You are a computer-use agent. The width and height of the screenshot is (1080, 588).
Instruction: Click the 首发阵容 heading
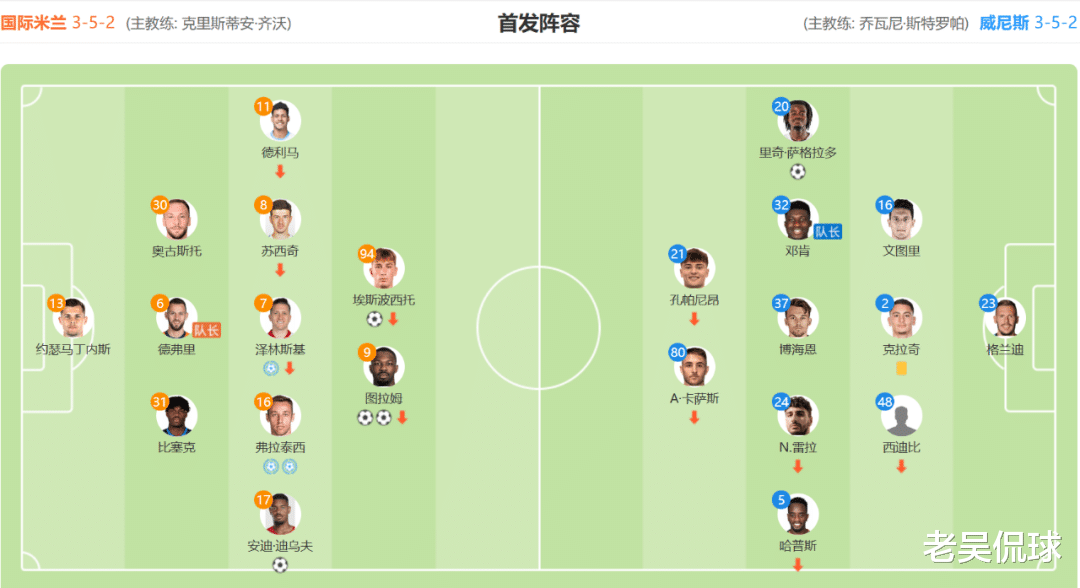tap(539, 23)
